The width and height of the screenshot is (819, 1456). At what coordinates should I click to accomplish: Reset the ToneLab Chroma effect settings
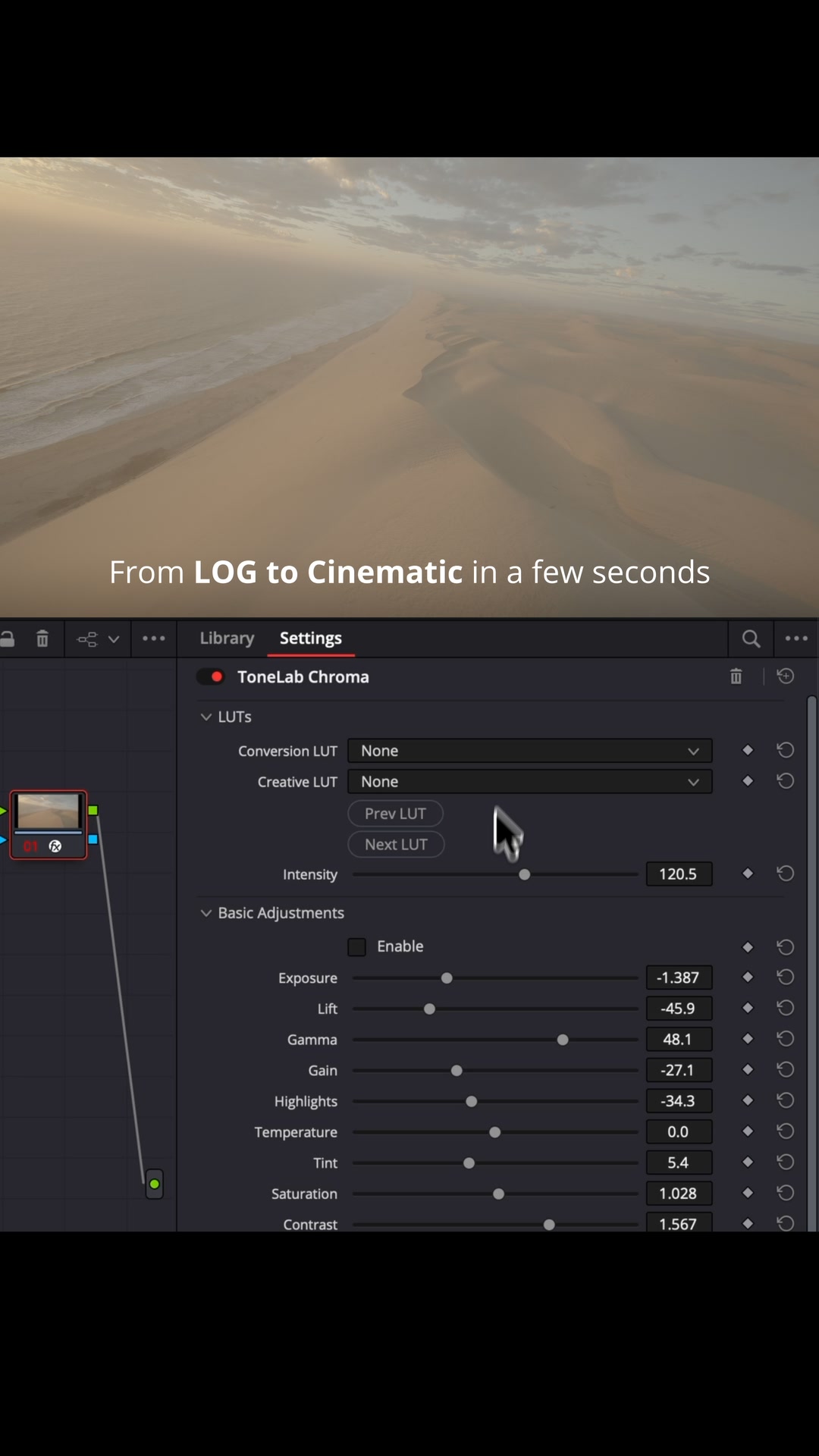(786, 676)
